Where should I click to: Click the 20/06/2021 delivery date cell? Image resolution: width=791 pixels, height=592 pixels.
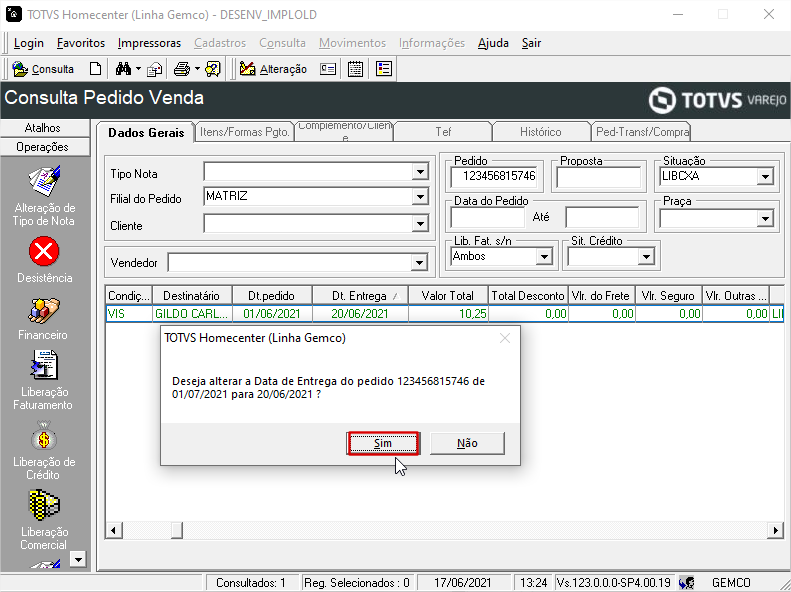pyautogui.click(x=360, y=314)
